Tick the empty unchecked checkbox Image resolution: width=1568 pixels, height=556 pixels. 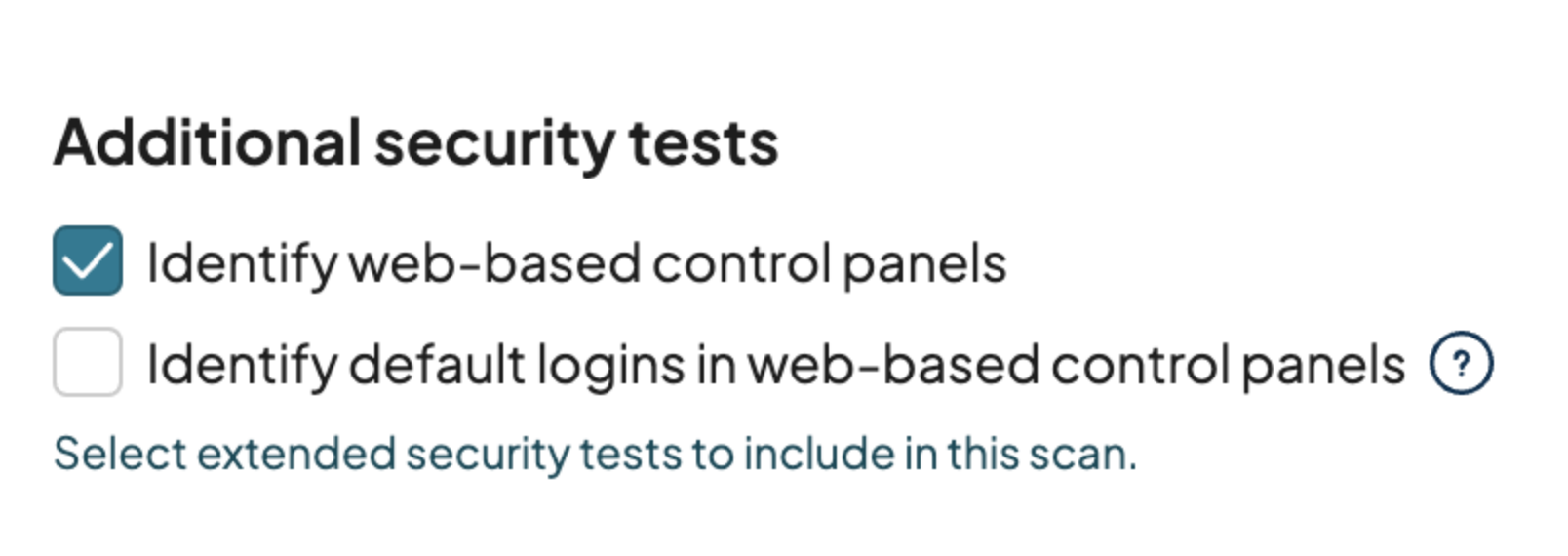(88, 362)
